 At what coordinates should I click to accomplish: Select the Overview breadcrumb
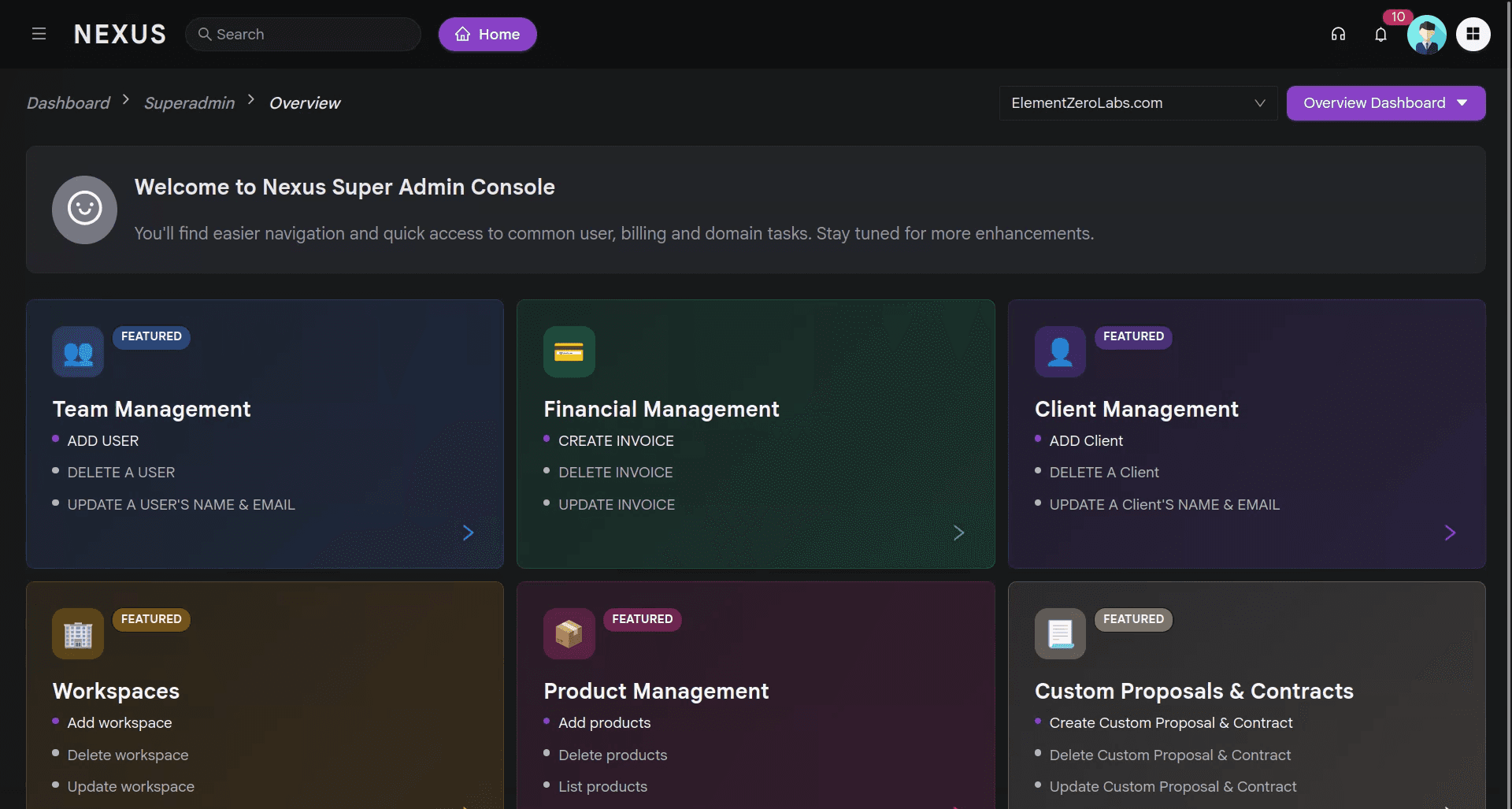click(305, 103)
